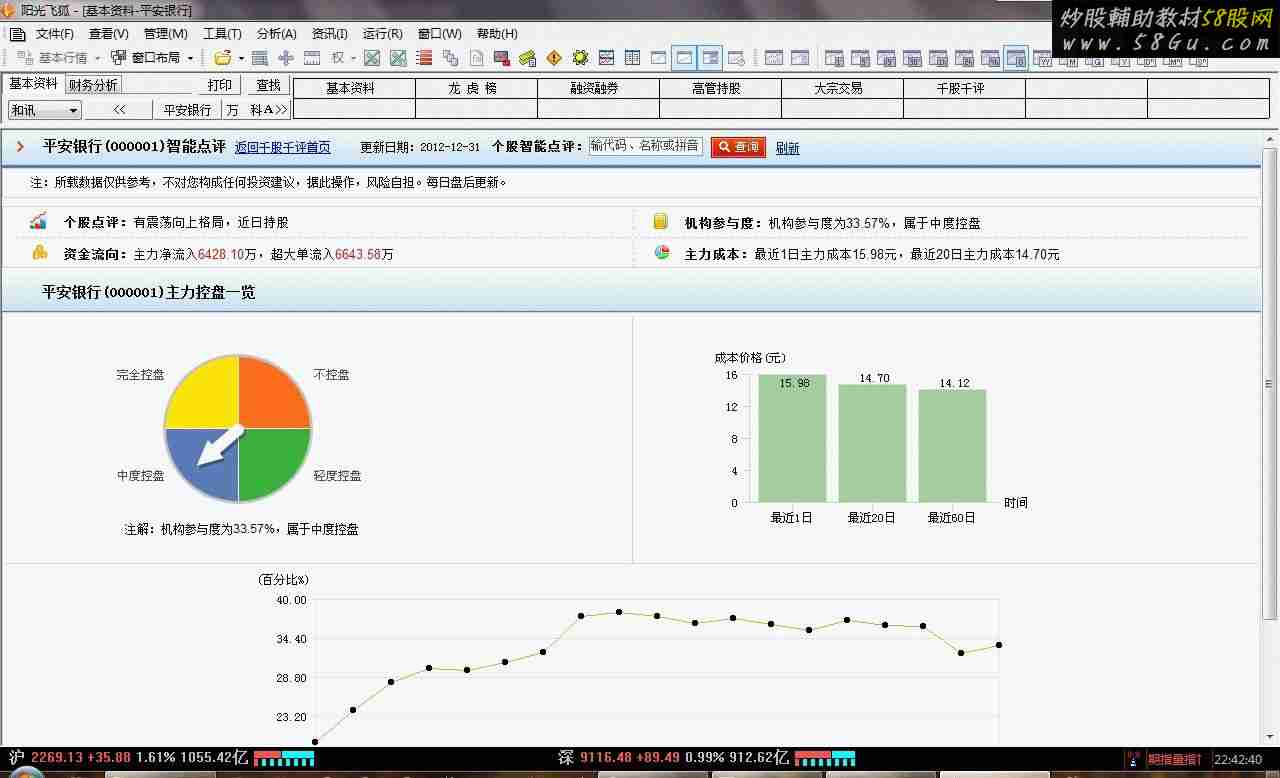Expand the 窗口布局 dropdown arrow
The height and width of the screenshot is (778, 1280).
click(190, 58)
